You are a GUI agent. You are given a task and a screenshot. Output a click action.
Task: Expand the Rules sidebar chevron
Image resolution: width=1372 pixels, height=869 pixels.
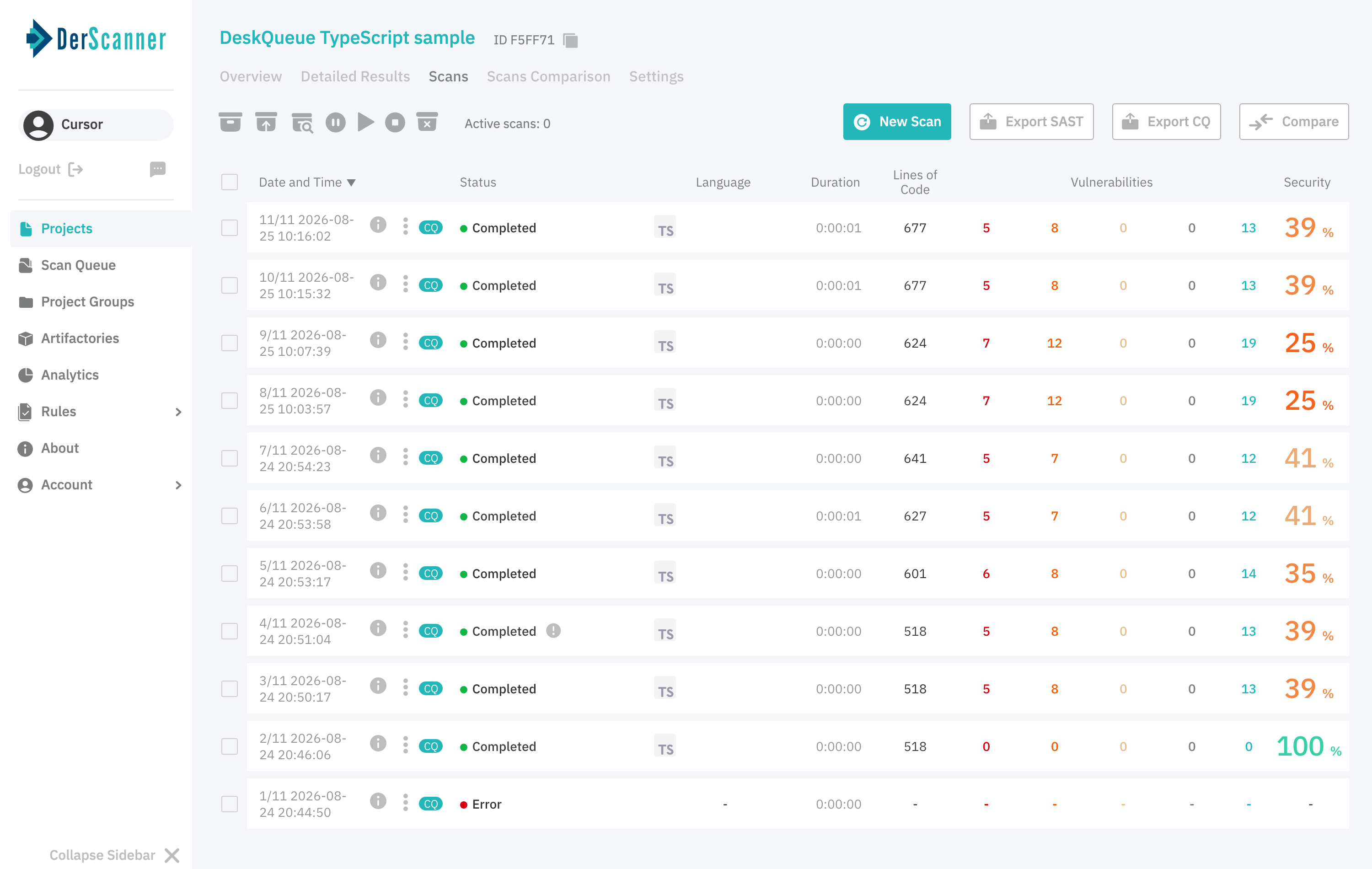point(178,412)
